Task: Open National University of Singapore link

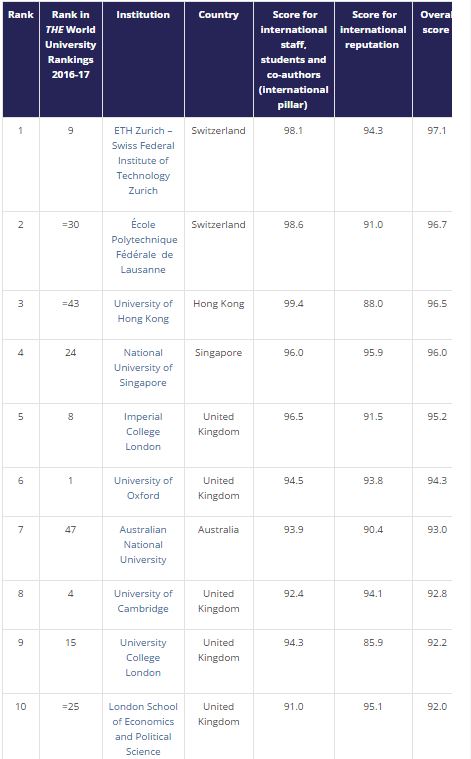Action: point(143,367)
